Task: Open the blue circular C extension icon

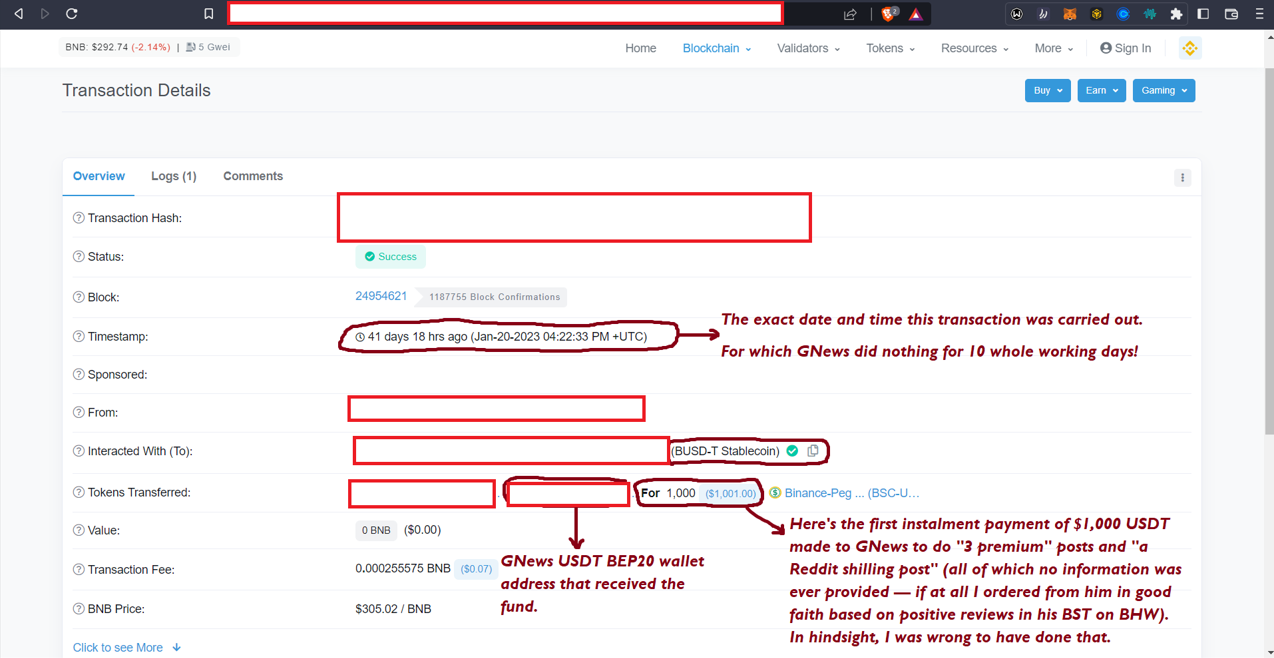Action: coord(1123,14)
